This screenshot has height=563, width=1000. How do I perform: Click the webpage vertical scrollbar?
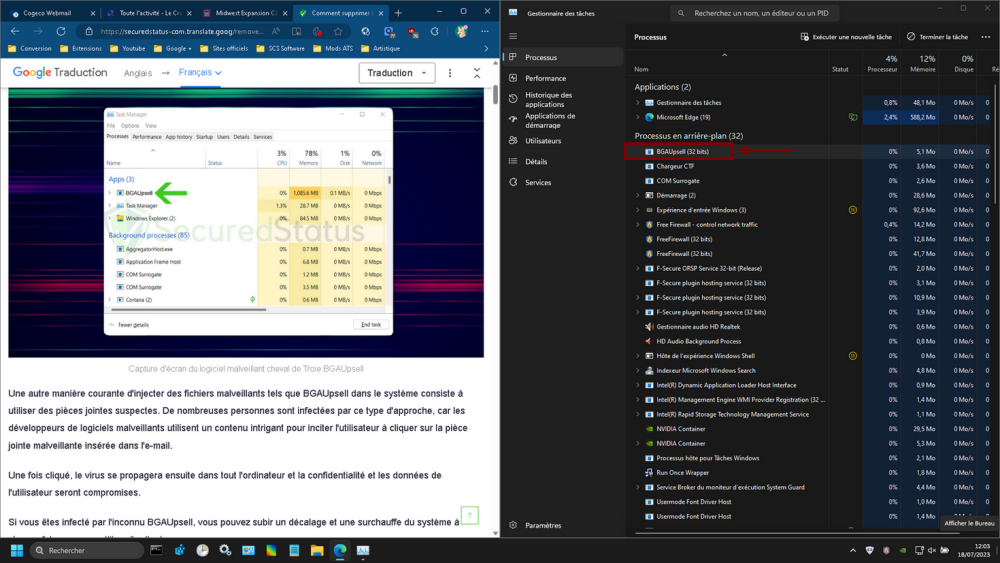(x=496, y=96)
